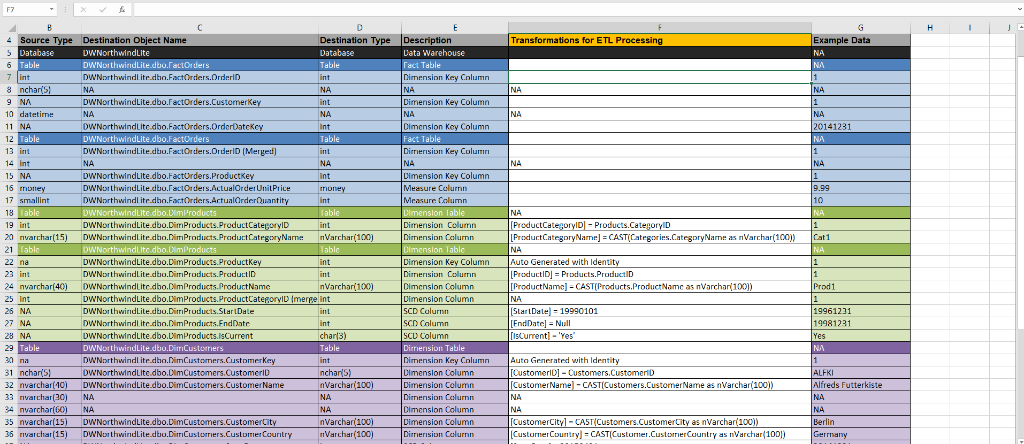Click the 'char(3)' destination type cell

(x=360, y=336)
